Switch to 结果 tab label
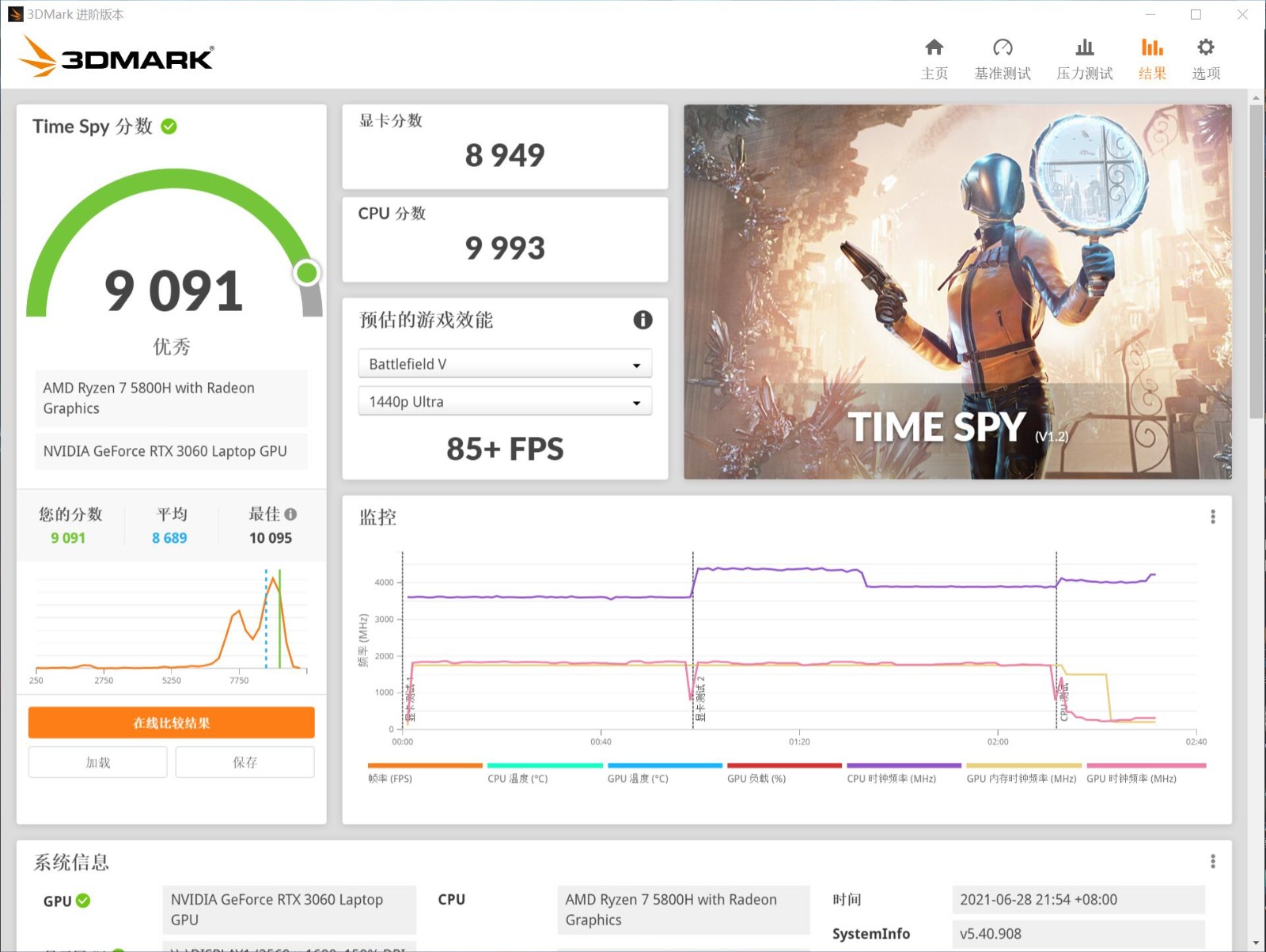 point(1152,74)
